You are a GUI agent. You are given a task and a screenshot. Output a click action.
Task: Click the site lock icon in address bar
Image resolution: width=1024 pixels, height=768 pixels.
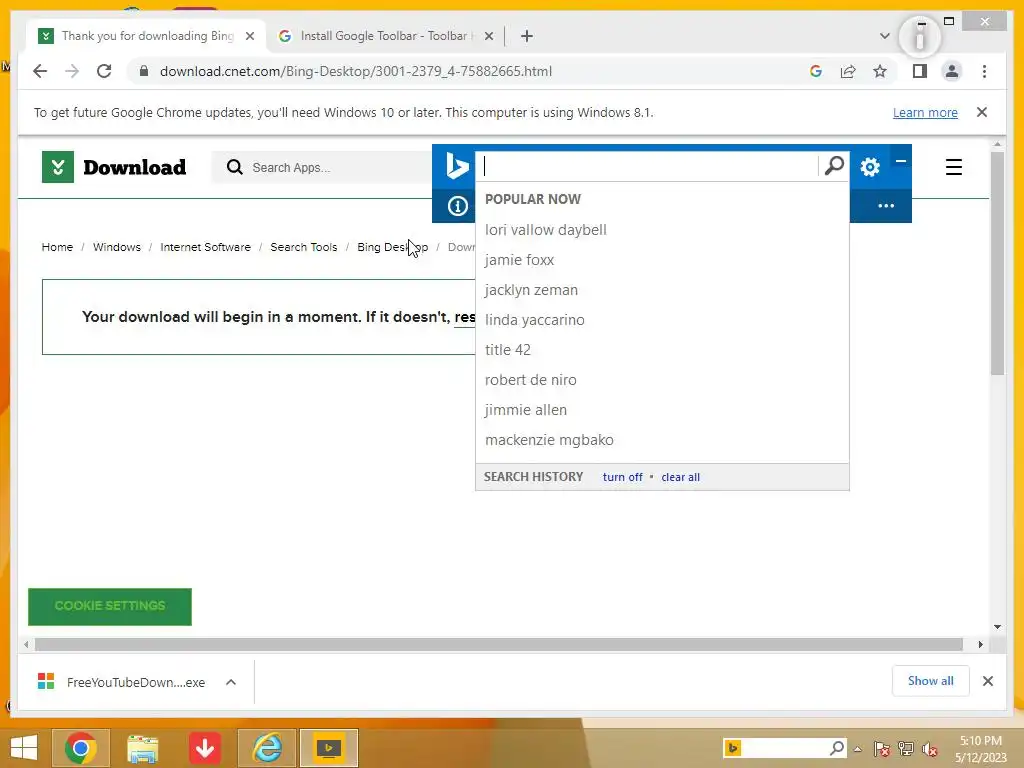pyautogui.click(x=144, y=71)
